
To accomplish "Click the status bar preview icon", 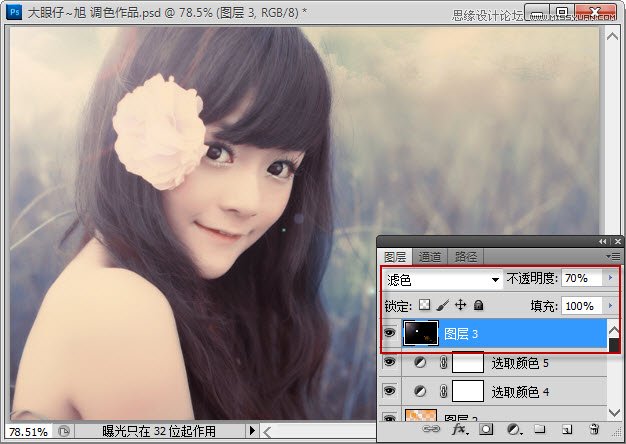I will [64, 431].
